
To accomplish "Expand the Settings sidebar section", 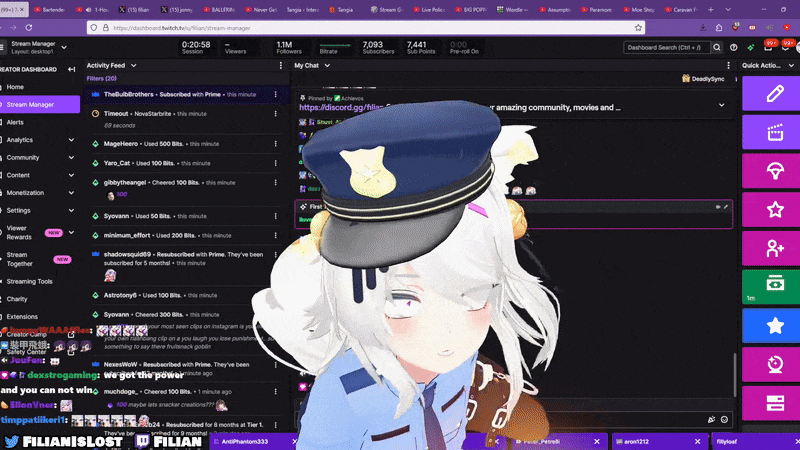I will pyautogui.click(x=71, y=210).
